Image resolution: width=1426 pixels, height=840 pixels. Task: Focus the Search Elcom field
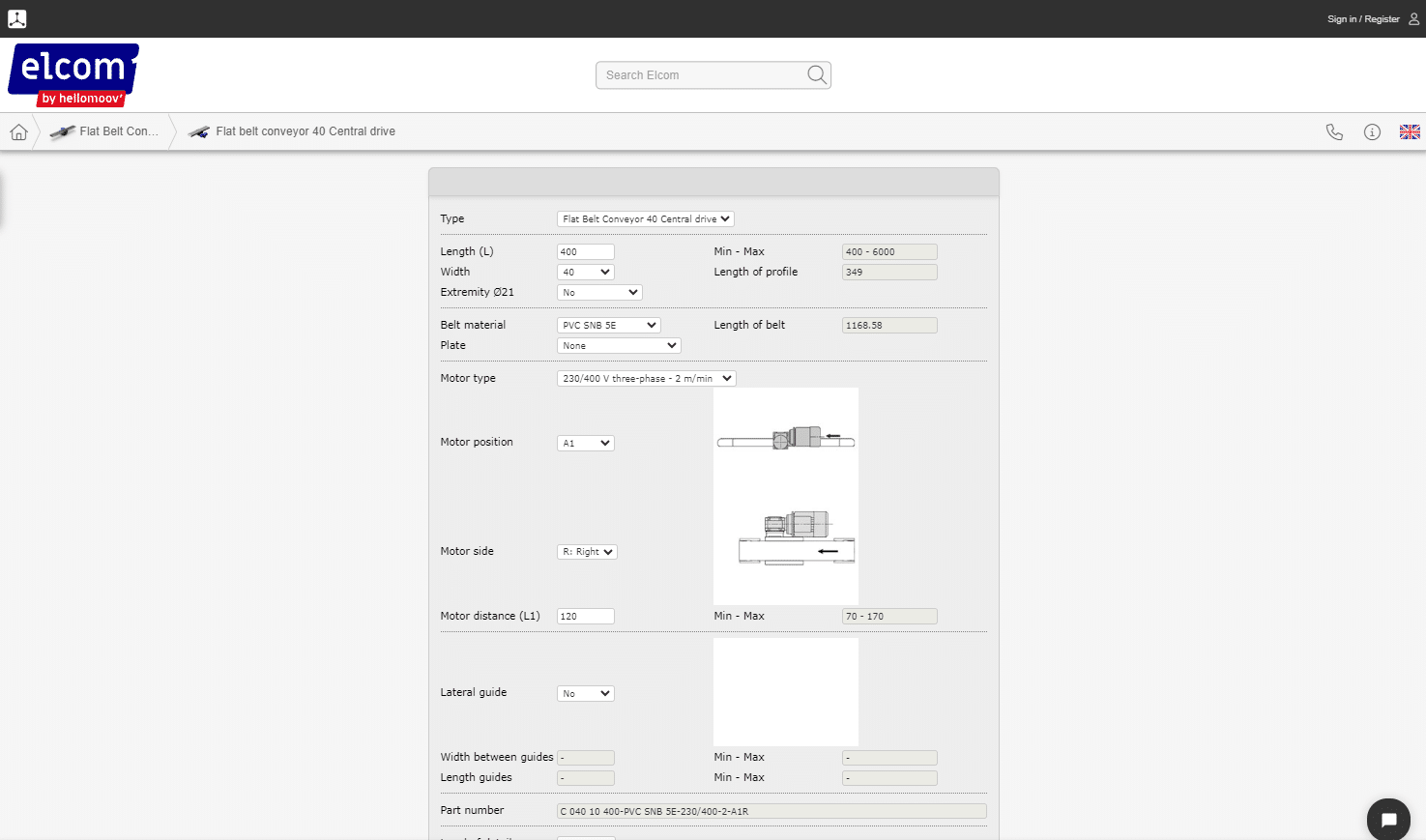(701, 75)
